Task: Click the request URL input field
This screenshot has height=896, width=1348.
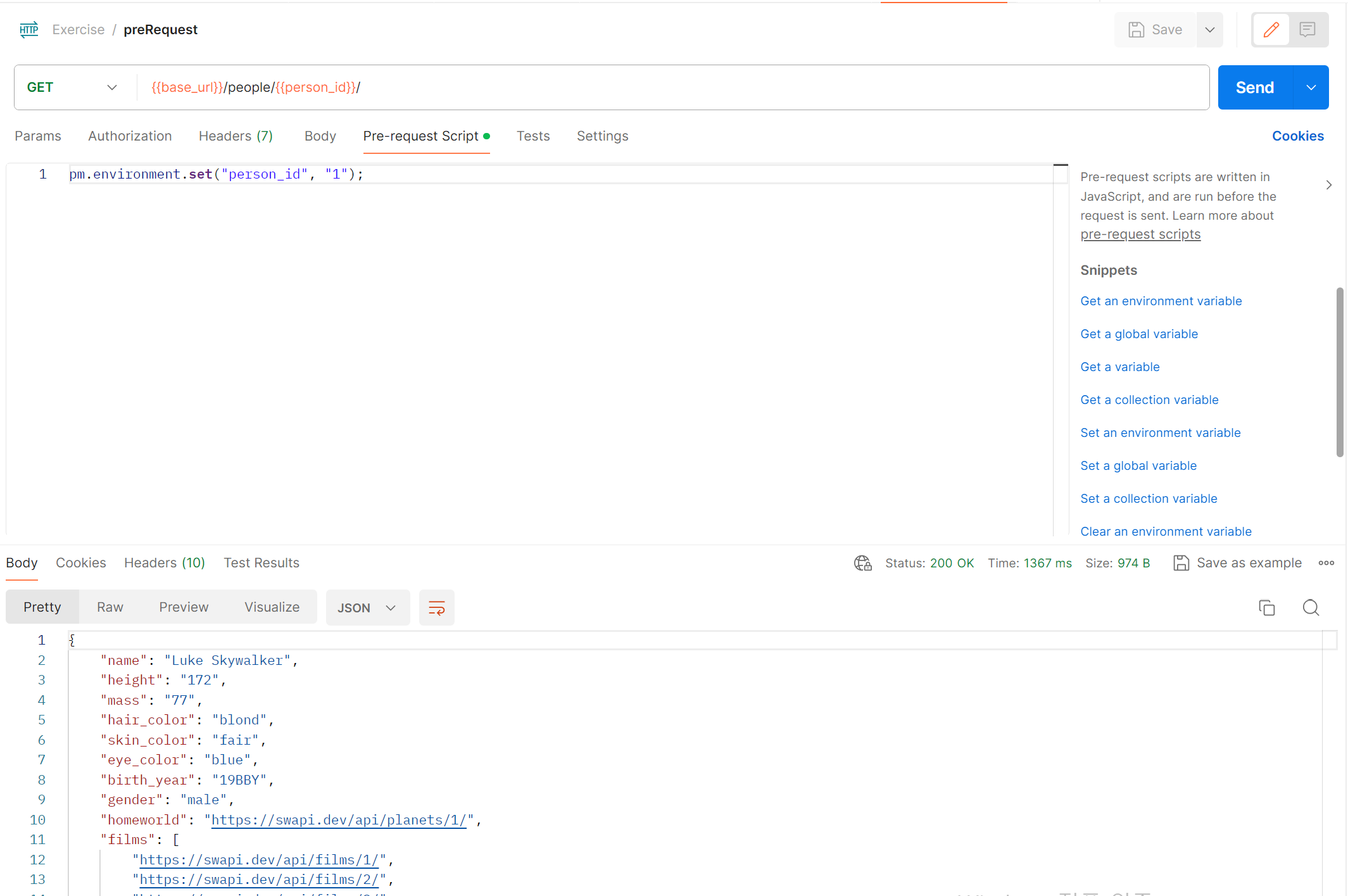Action: (x=671, y=87)
